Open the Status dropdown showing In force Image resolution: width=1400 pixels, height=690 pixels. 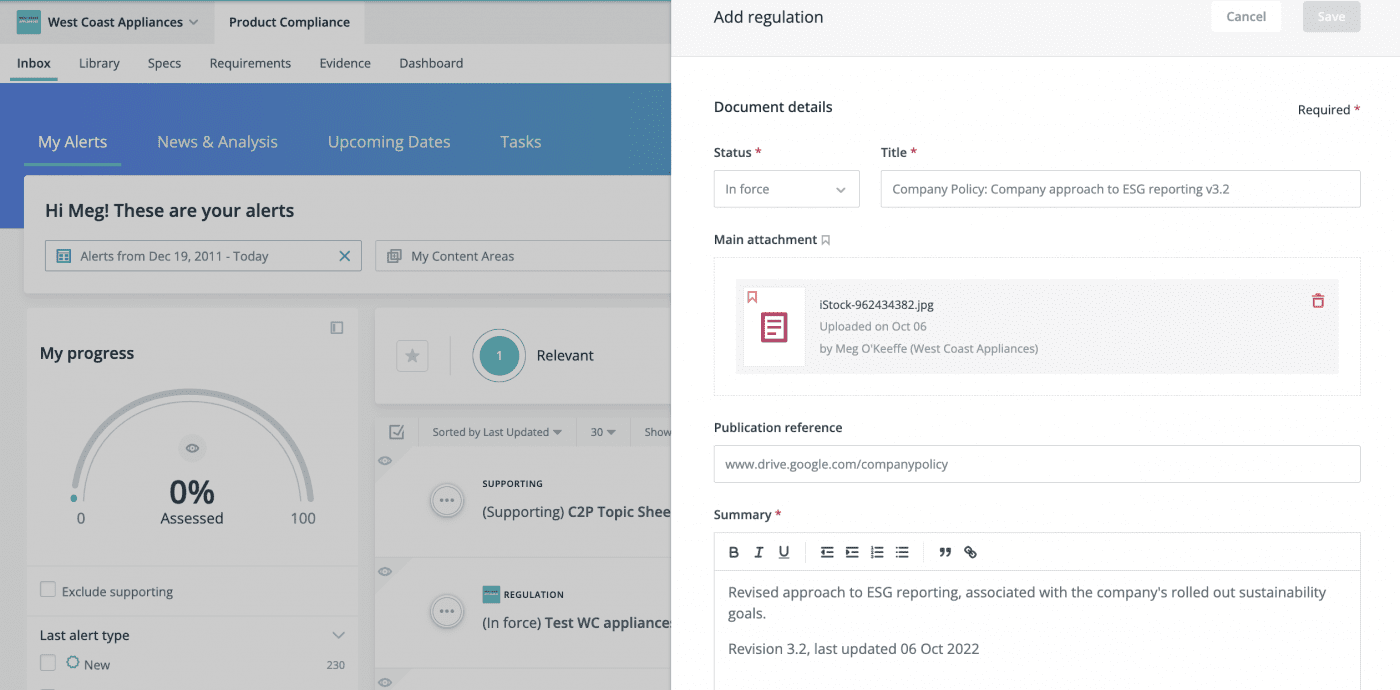click(x=786, y=189)
